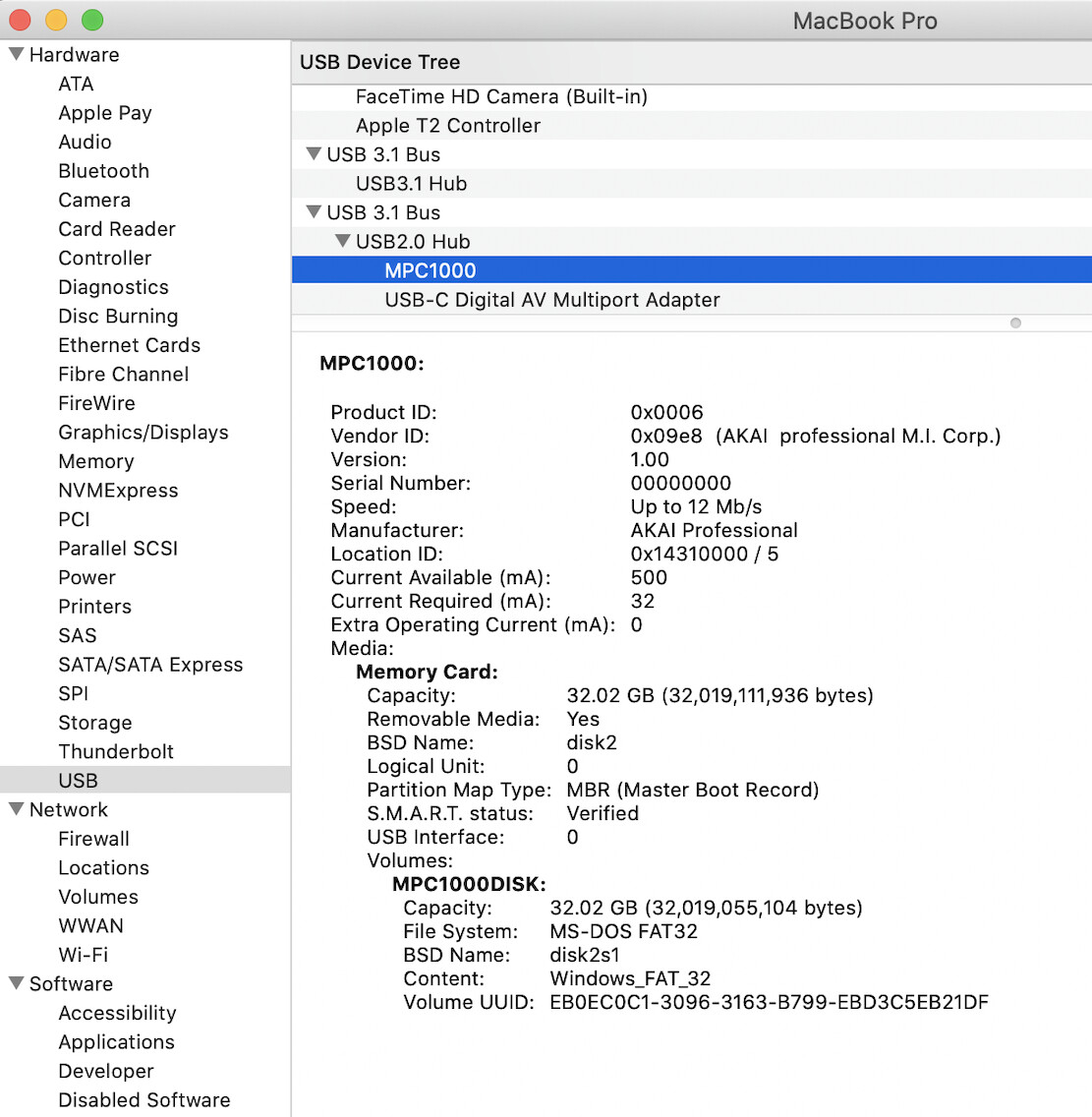This screenshot has height=1117, width=1092.
Task: Select MPC1000 in the USB Device Tree
Action: click(x=430, y=270)
